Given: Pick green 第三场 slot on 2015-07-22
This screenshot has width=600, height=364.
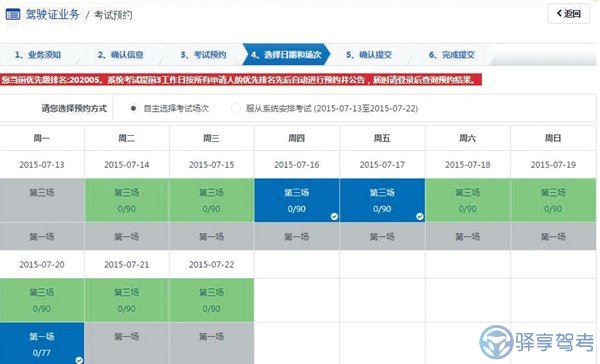Looking at the screenshot, I should (212, 300).
